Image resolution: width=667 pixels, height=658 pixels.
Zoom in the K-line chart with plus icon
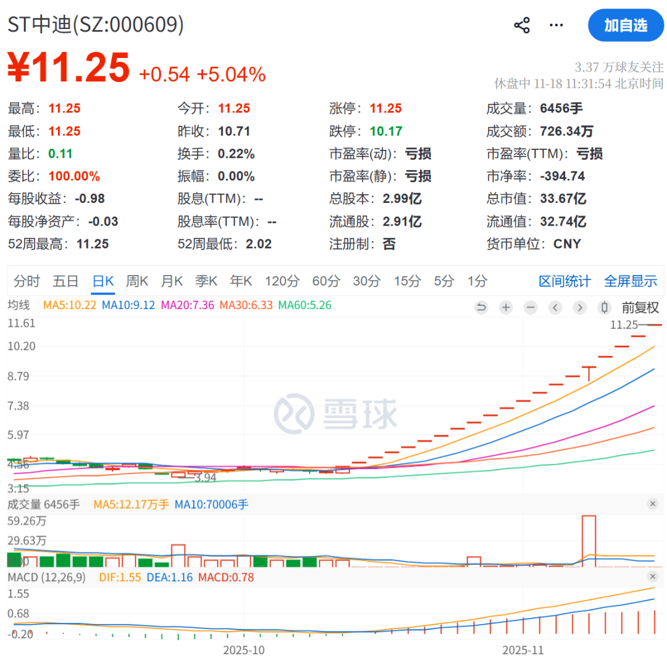pos(506,307)
